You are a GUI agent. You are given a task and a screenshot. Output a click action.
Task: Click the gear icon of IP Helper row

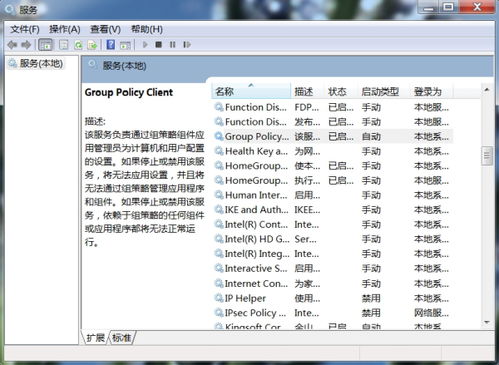click(219, 298)
